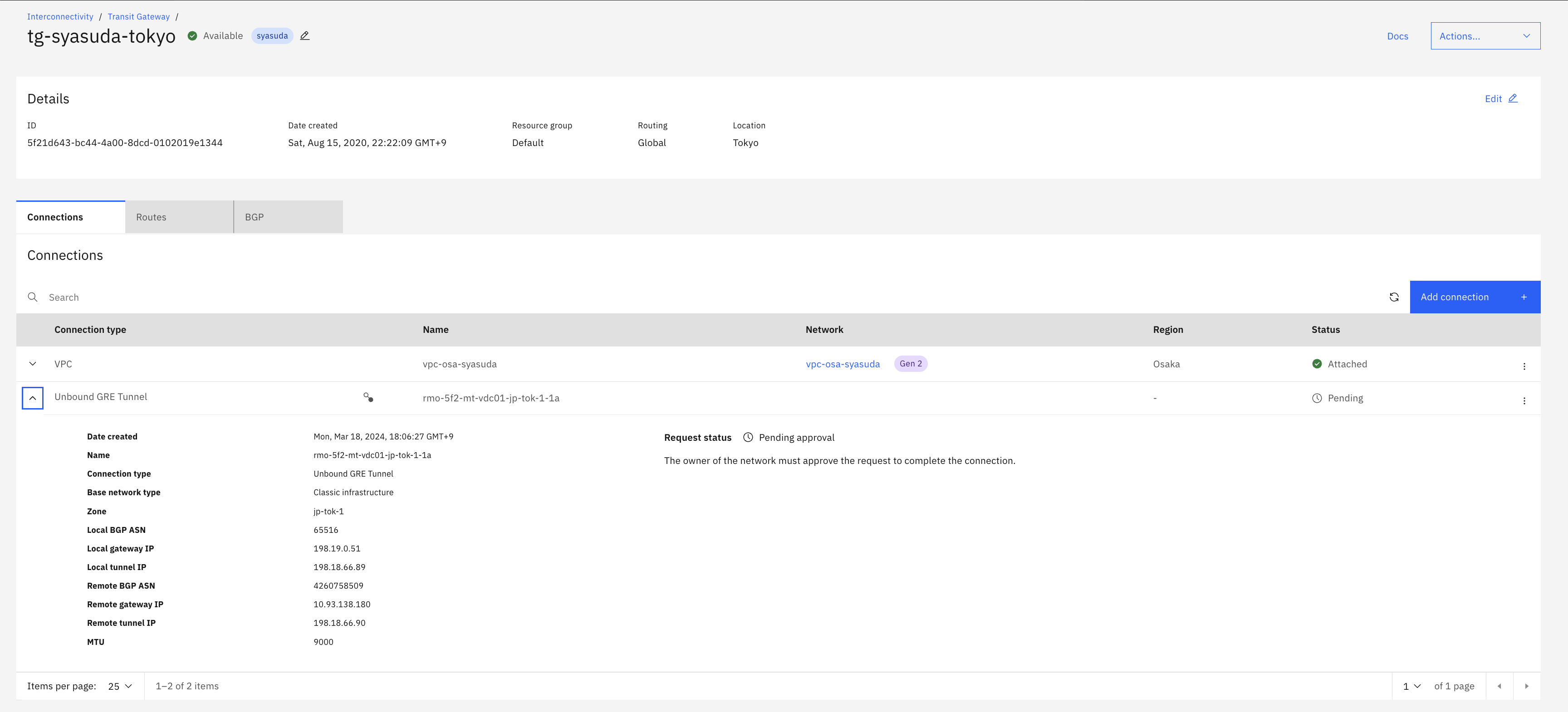Open overflow menu for VPC connection row
Viewport: 1568px width, 712px height.
point(1524,366)
